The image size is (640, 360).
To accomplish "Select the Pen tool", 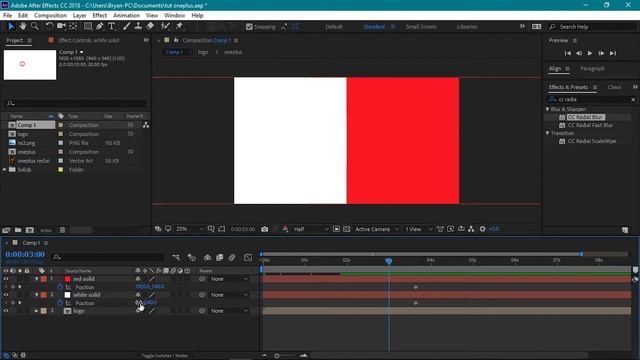I will (100, 26).
